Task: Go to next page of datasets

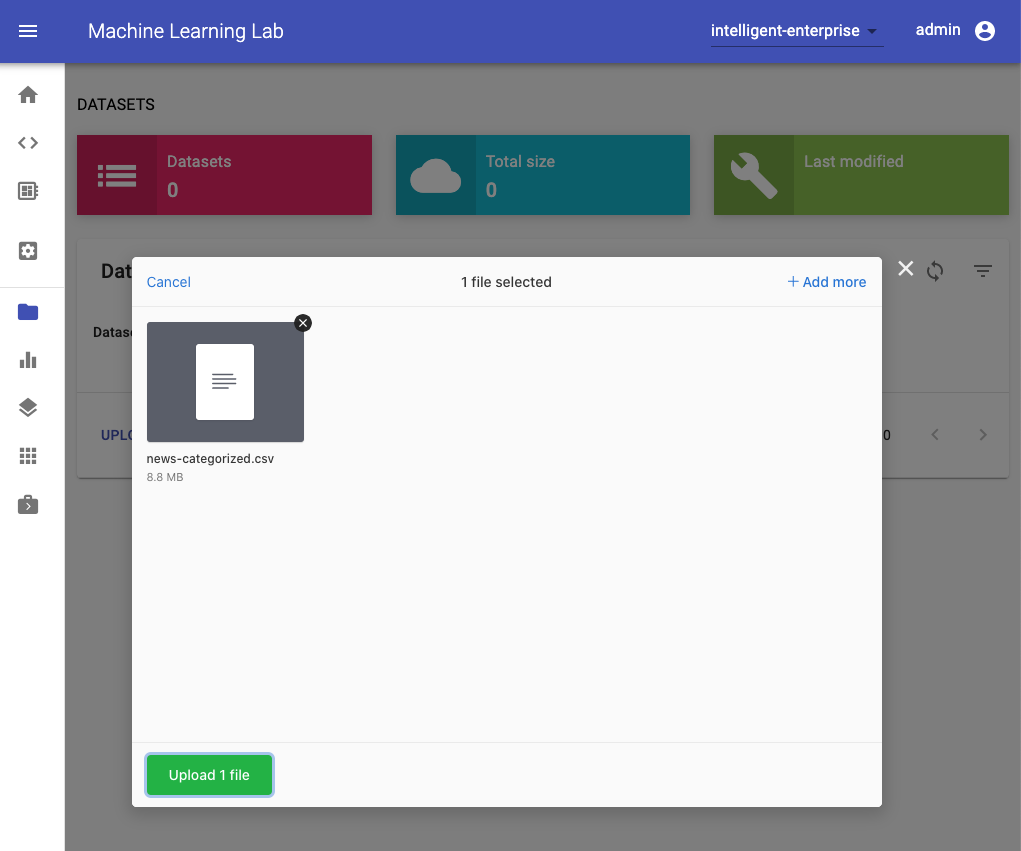Action: click(x=983, y=435)
